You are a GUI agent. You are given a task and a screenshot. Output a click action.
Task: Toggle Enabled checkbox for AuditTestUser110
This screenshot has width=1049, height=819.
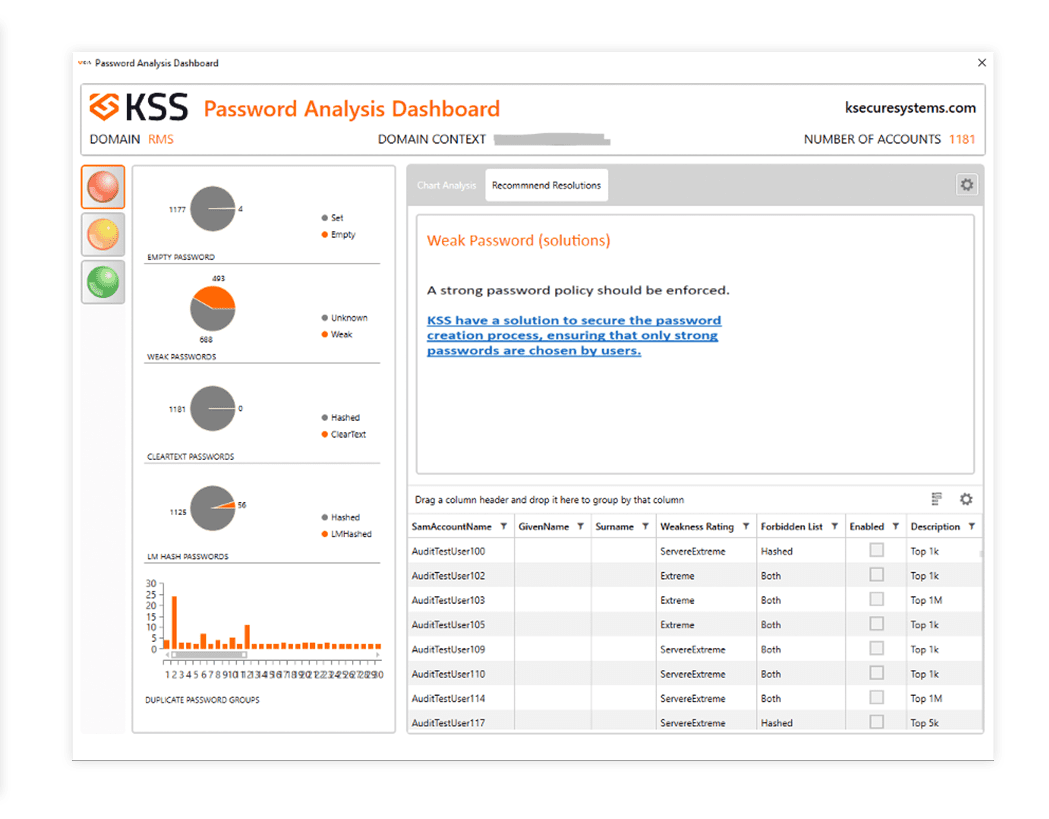876,673
